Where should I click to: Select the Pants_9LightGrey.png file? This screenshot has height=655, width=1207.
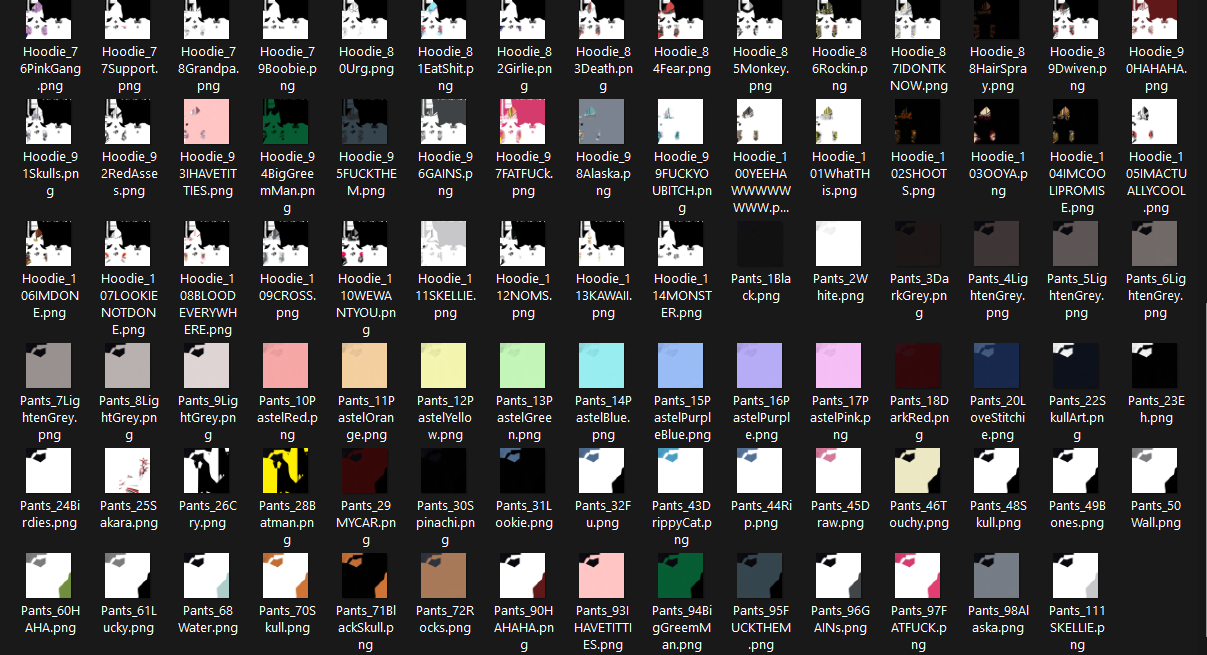(x=205, y=392)
